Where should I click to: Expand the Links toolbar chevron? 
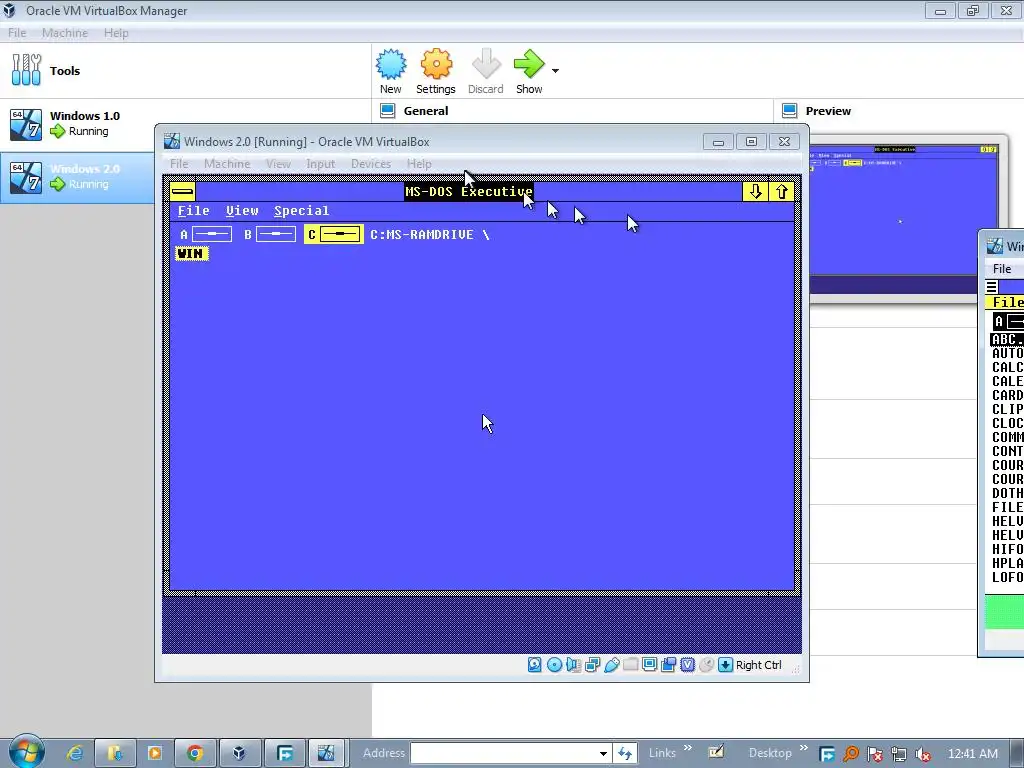click(688, 748)
